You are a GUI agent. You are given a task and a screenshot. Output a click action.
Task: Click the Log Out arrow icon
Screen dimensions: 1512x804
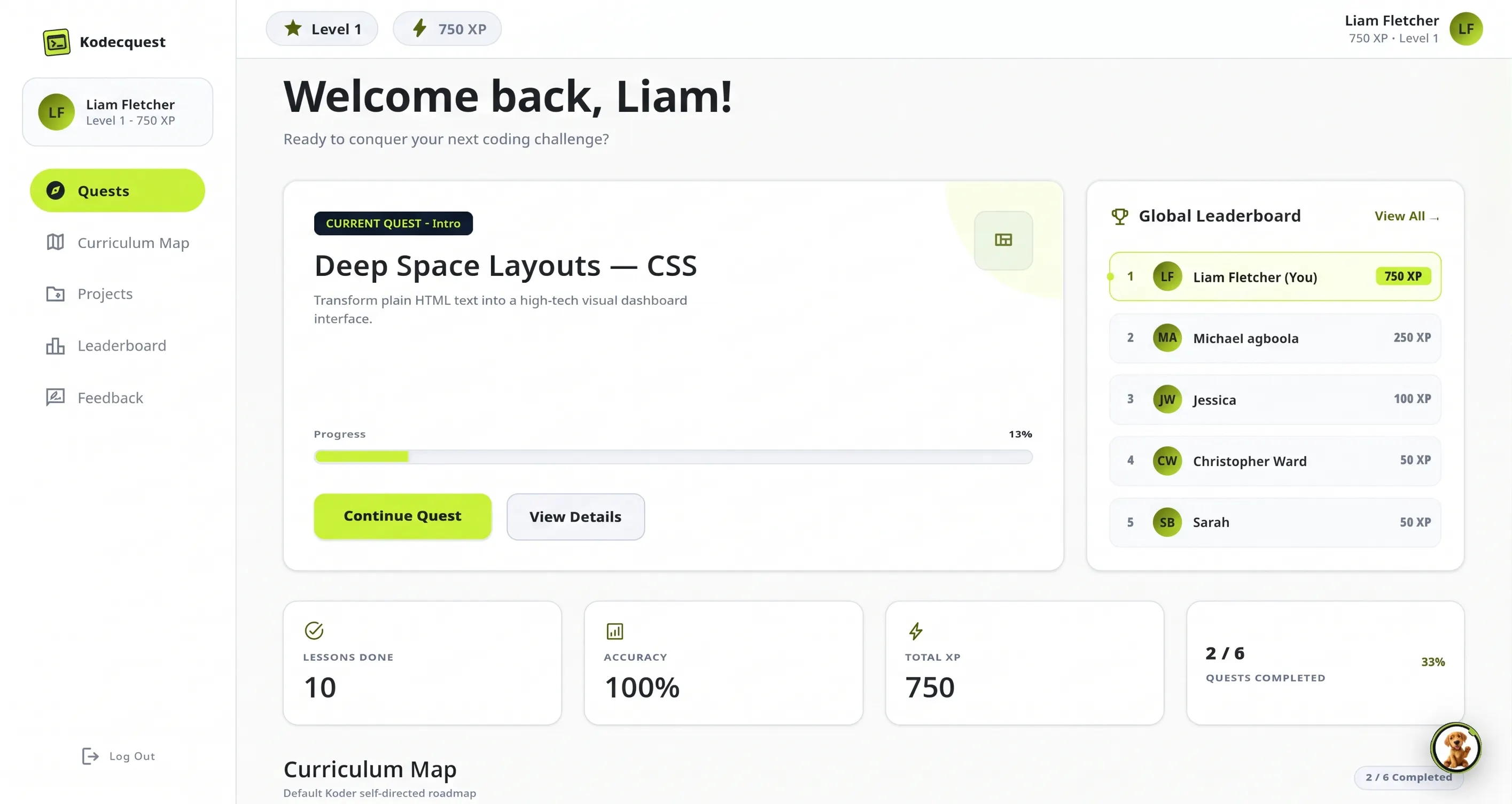pos(90,756)
